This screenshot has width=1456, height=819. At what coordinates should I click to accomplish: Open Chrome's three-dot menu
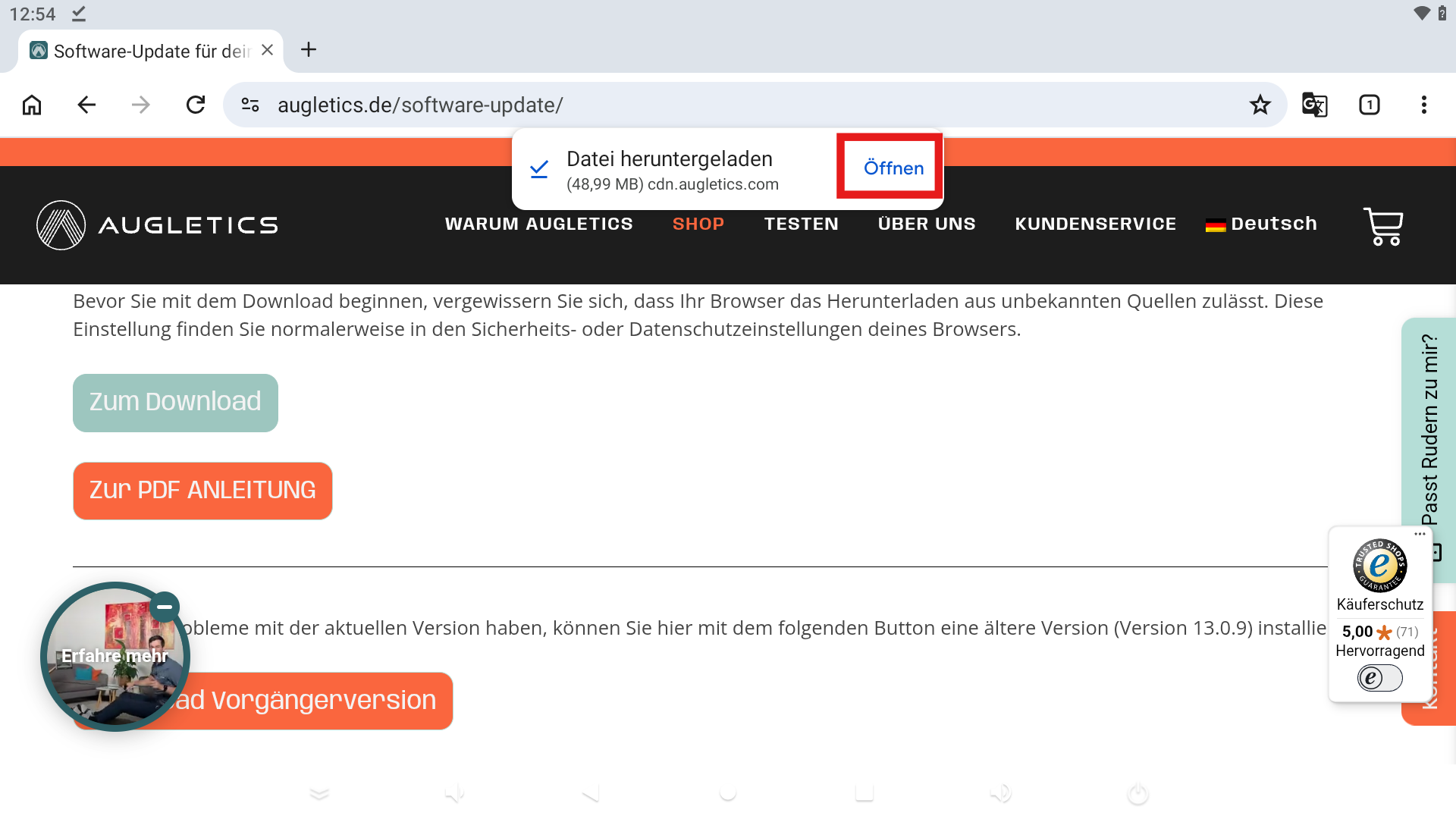pos(1423,105)
